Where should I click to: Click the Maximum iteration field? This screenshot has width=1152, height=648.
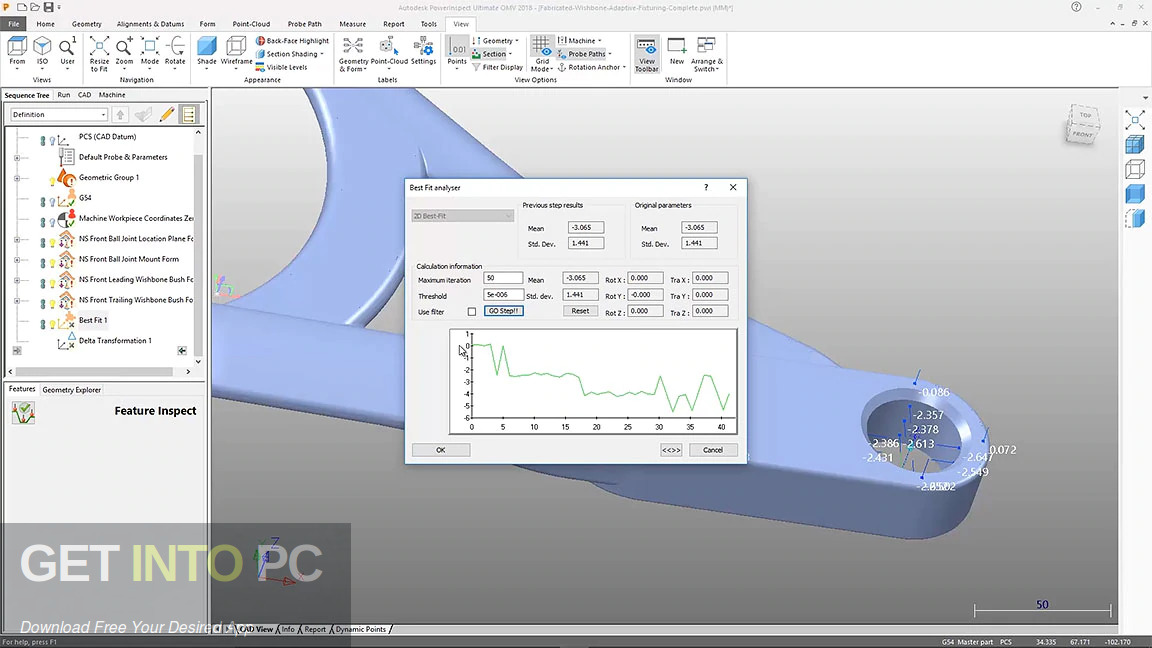click(503, 278)
